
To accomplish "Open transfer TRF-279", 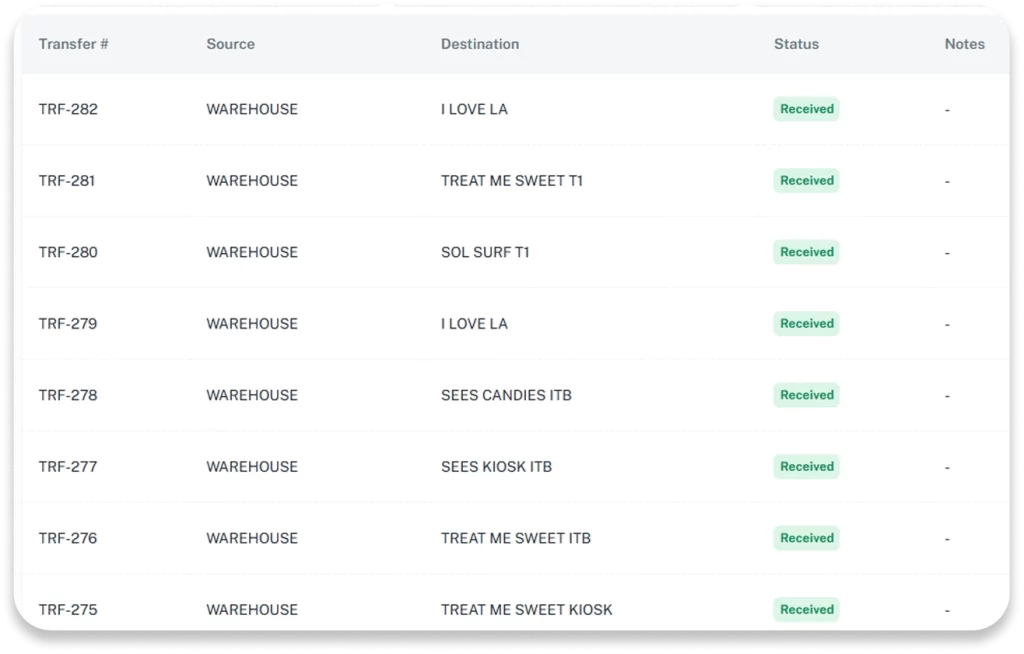I will (67, 324).
